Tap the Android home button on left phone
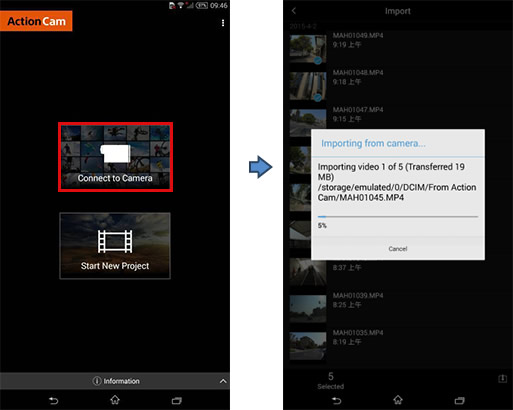 [115, 400]
